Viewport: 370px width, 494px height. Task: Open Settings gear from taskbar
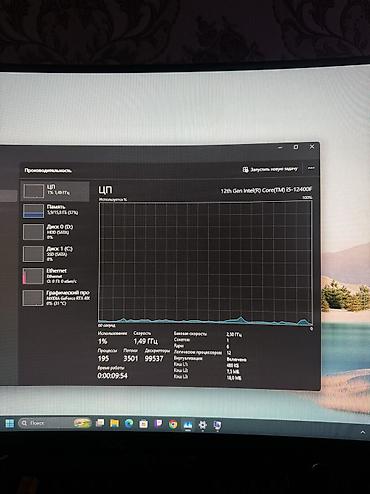pos(202,425)
